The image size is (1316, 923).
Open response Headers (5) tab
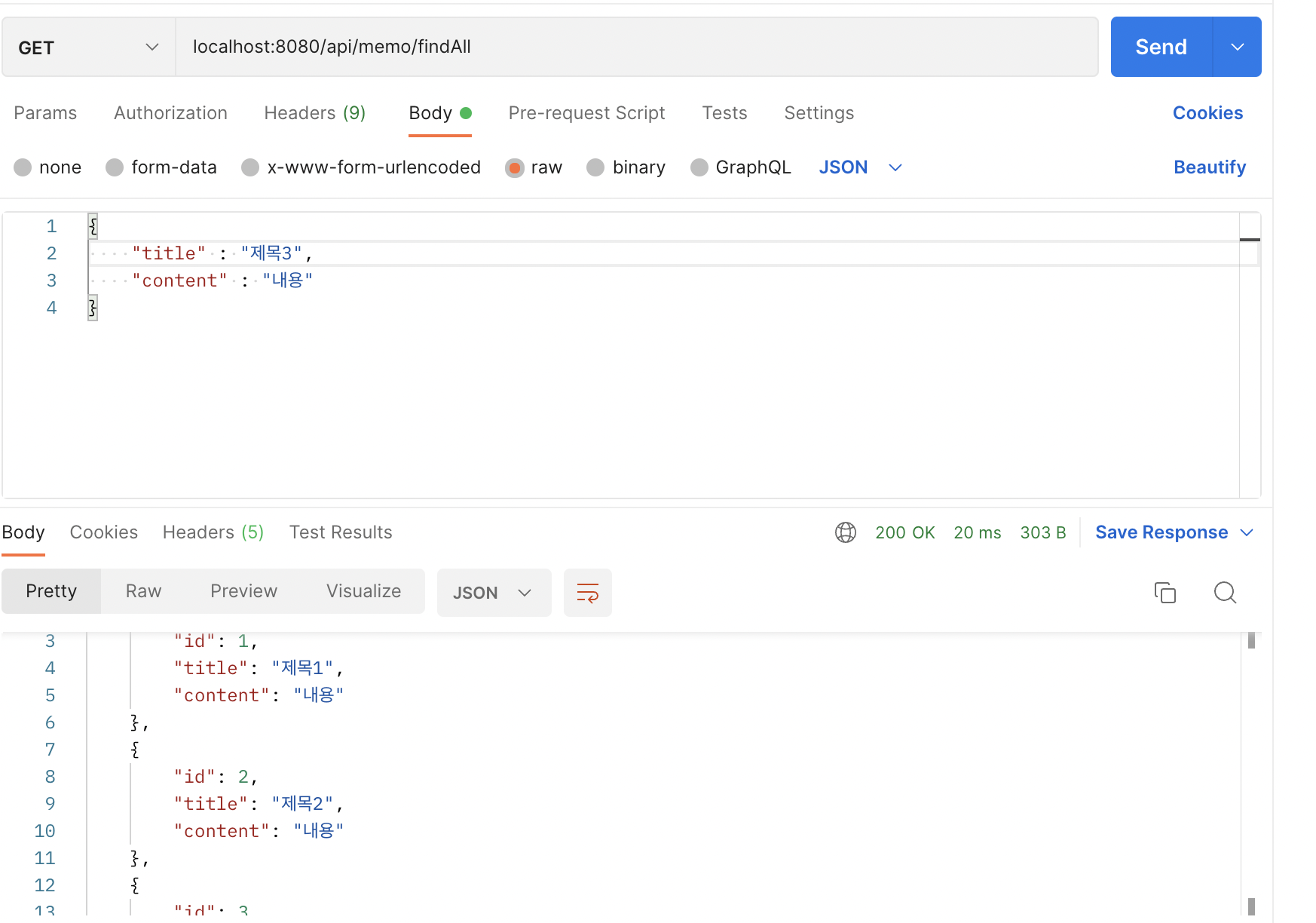pyautogui.click(x=213, y=532)
